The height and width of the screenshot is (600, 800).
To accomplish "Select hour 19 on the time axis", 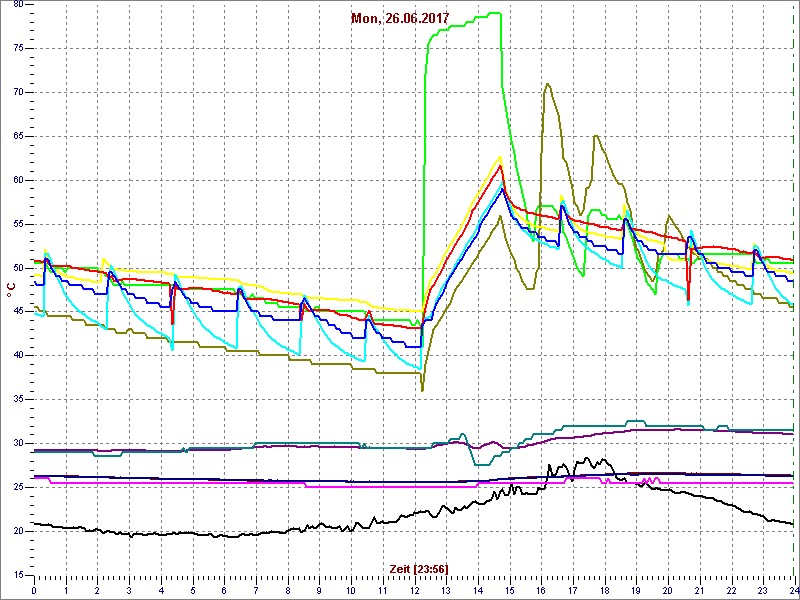I will 635,590.
